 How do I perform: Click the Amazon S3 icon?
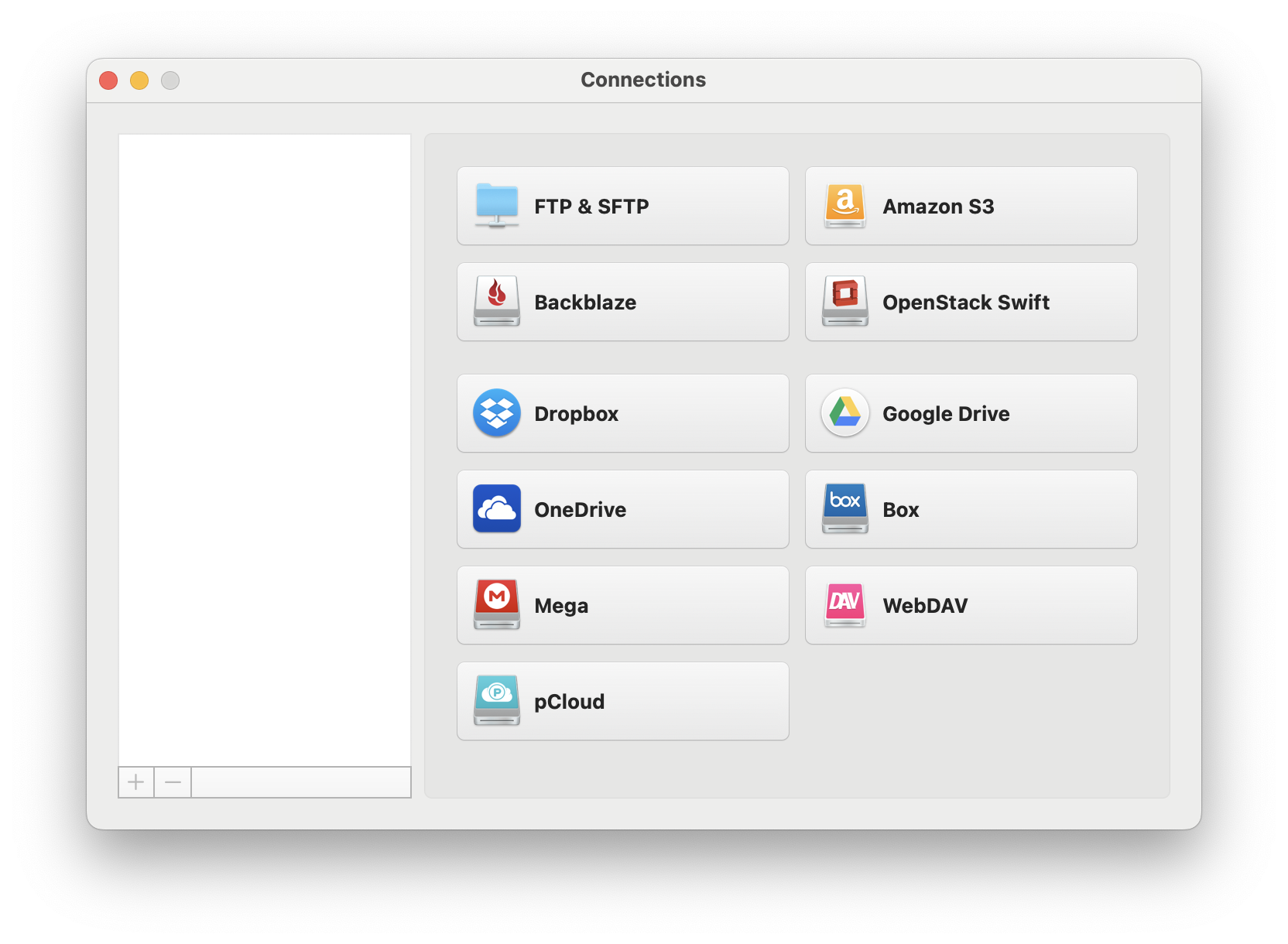844,206
